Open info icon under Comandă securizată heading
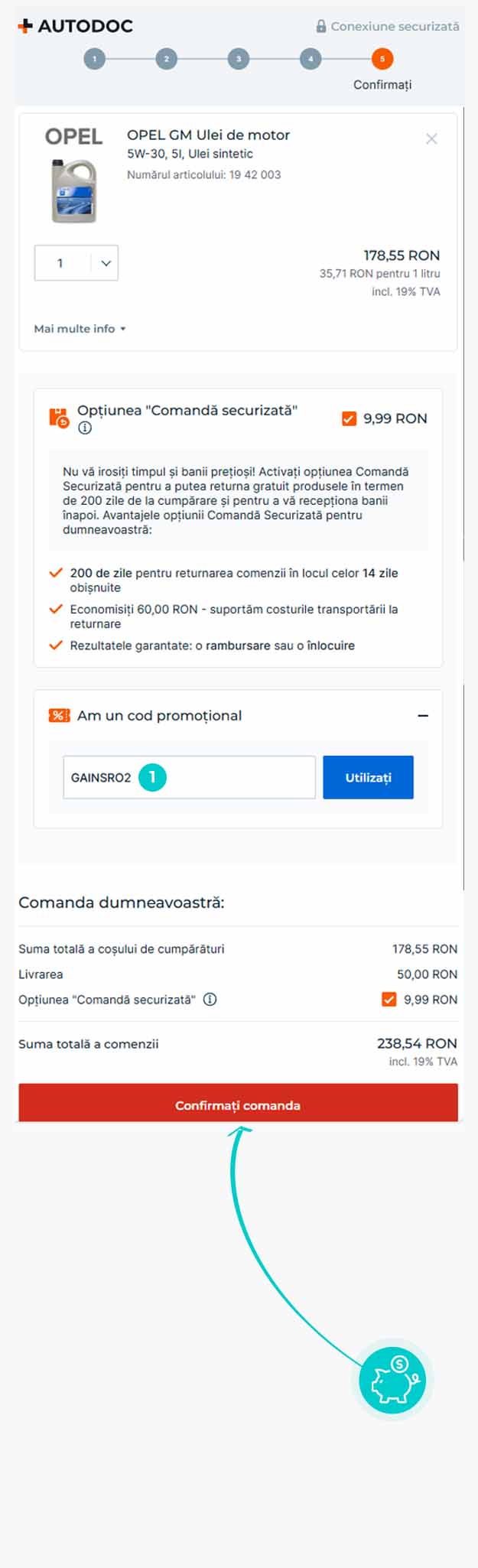 [x=85, y=428]
